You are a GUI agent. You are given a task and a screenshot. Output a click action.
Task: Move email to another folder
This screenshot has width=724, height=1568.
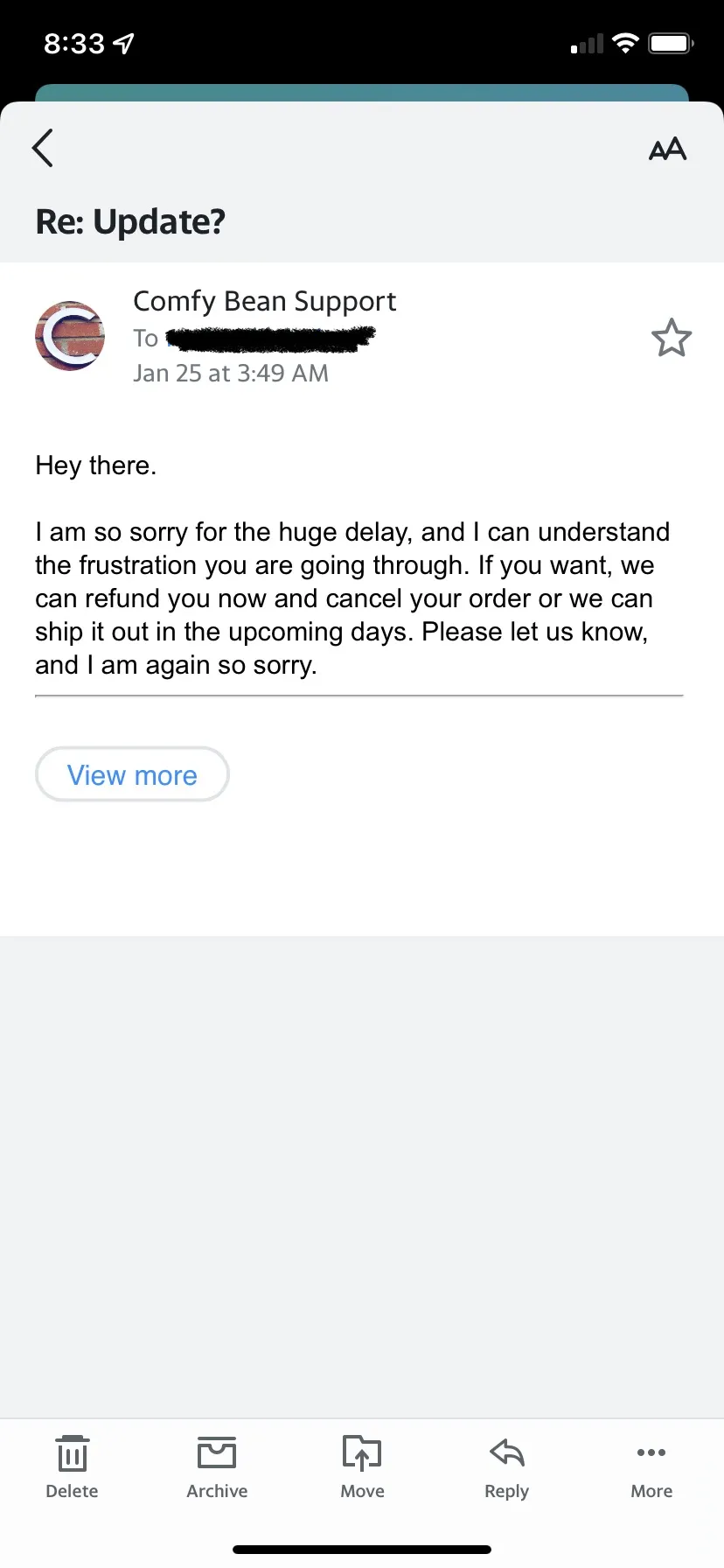[x=362, y=1467]
